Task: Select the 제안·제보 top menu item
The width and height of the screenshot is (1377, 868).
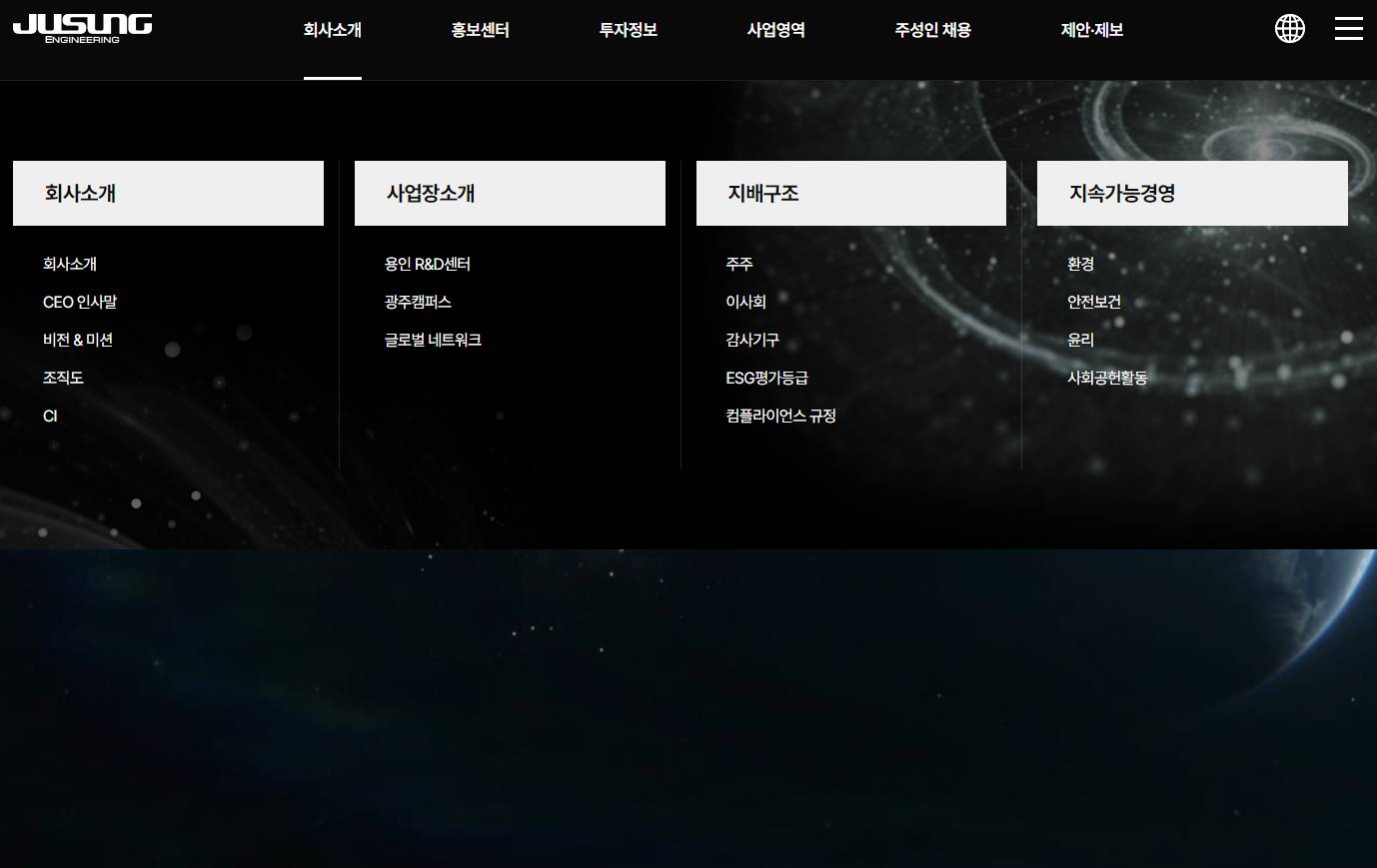Action: pyautogui.click(x=1092, y=30)
